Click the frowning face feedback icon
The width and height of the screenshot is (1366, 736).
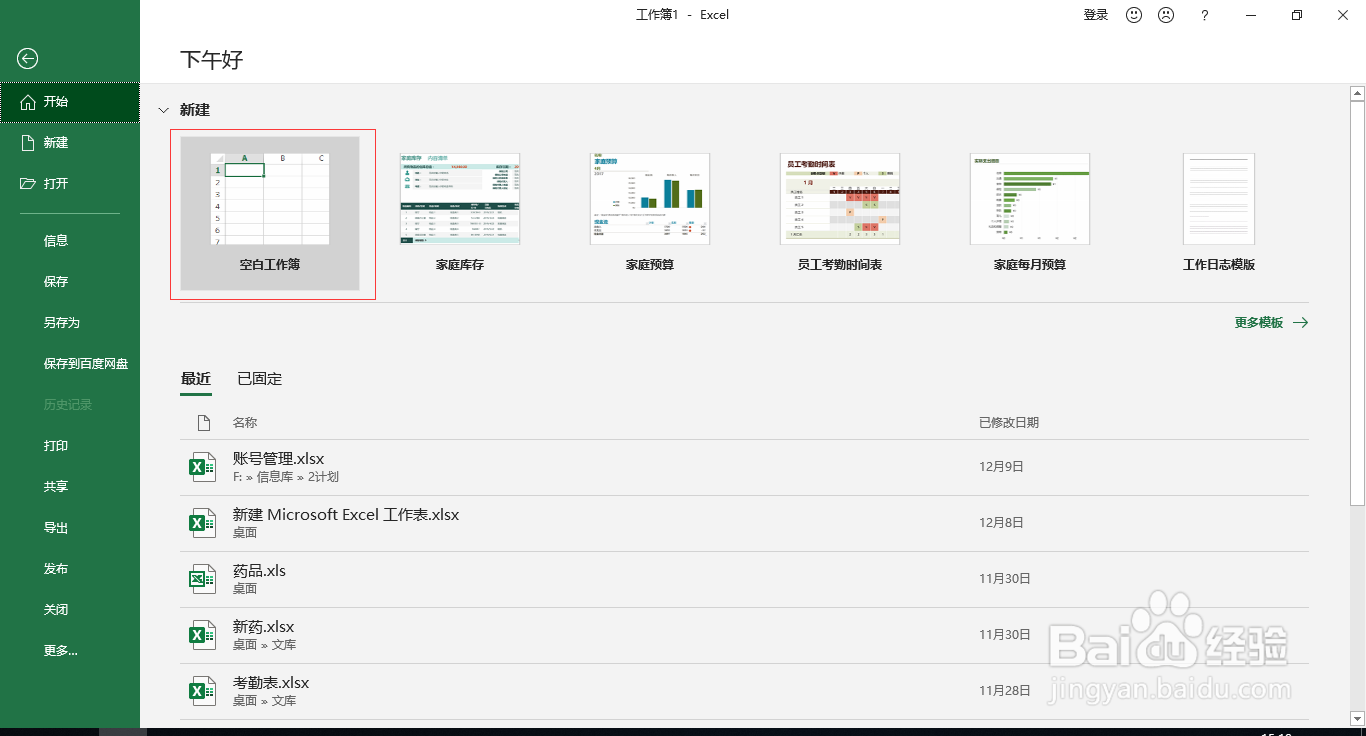[1166, 15]
